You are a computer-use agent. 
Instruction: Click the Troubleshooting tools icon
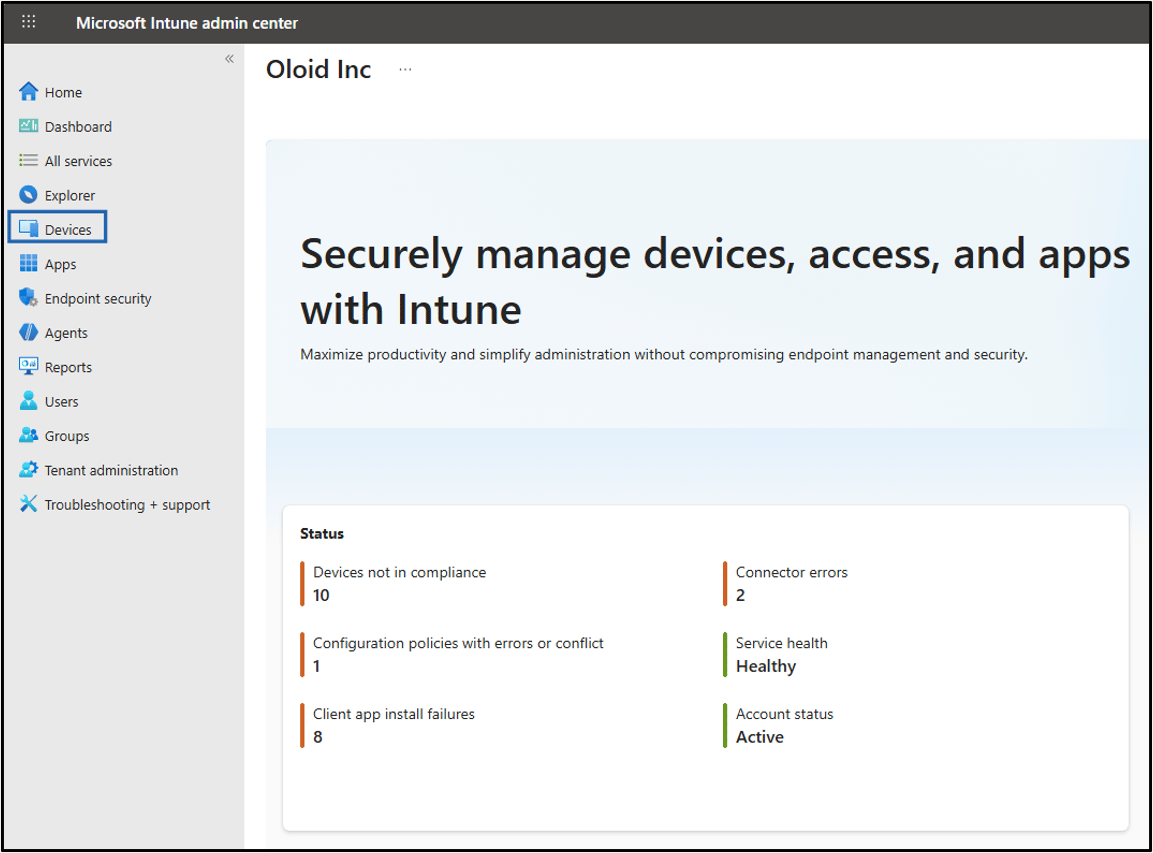click(x=28, y=504)
